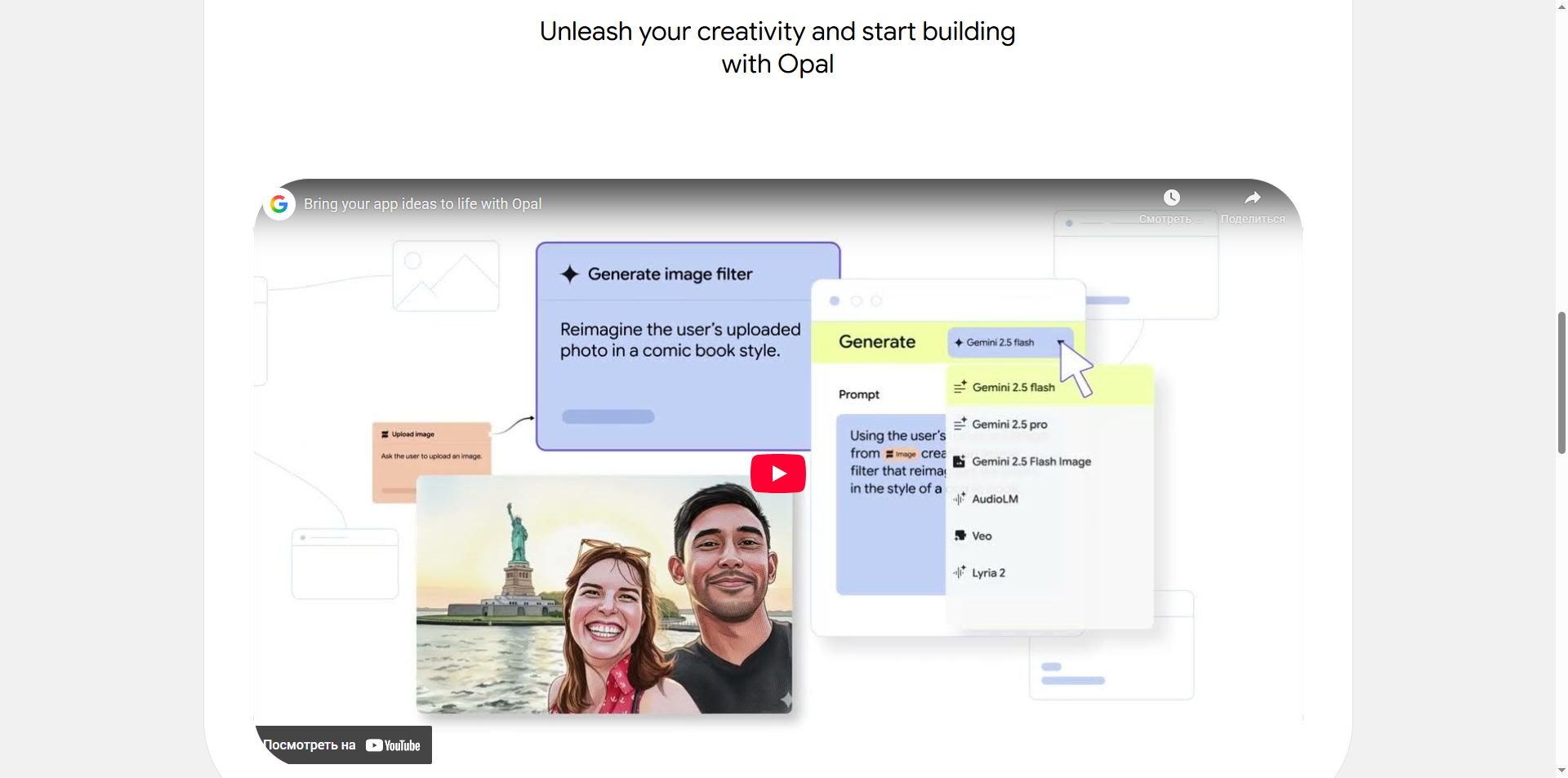The image size is (1568, 778).
Task: Click the scroll down arrow of the scrollbar
Action: (1561, 770)
